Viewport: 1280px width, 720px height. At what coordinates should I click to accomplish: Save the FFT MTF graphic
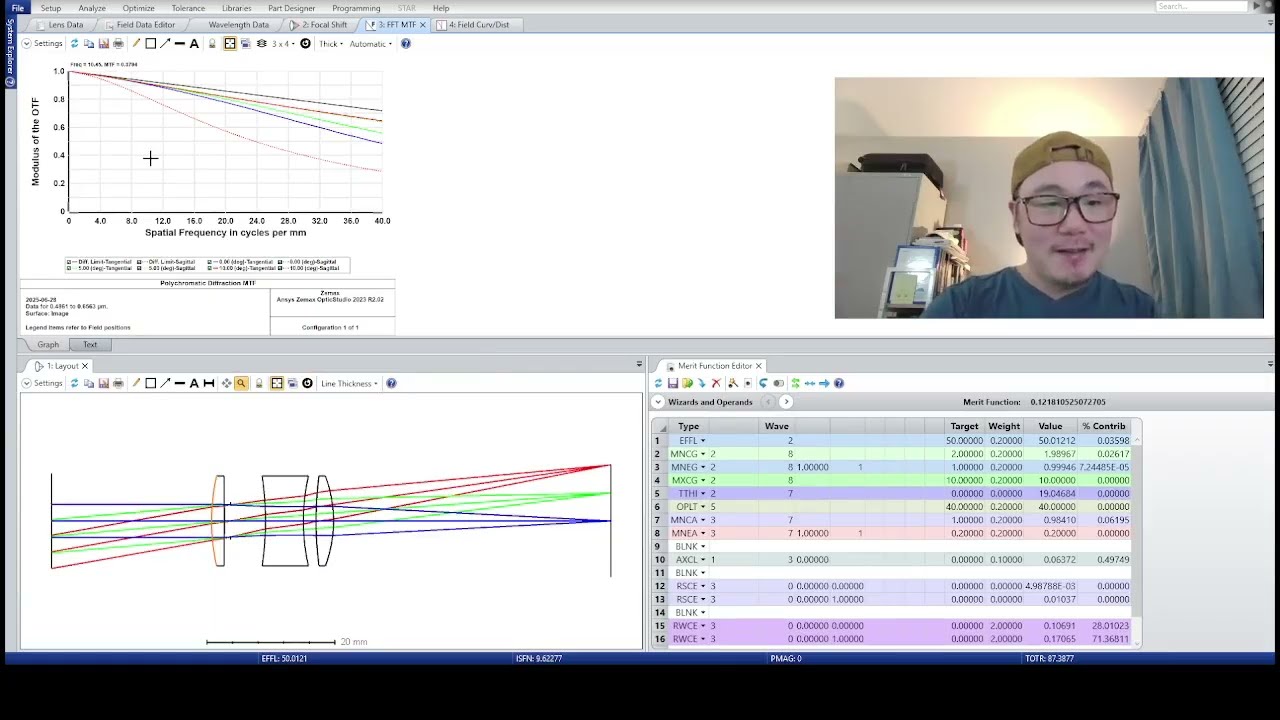coord(104,44)
